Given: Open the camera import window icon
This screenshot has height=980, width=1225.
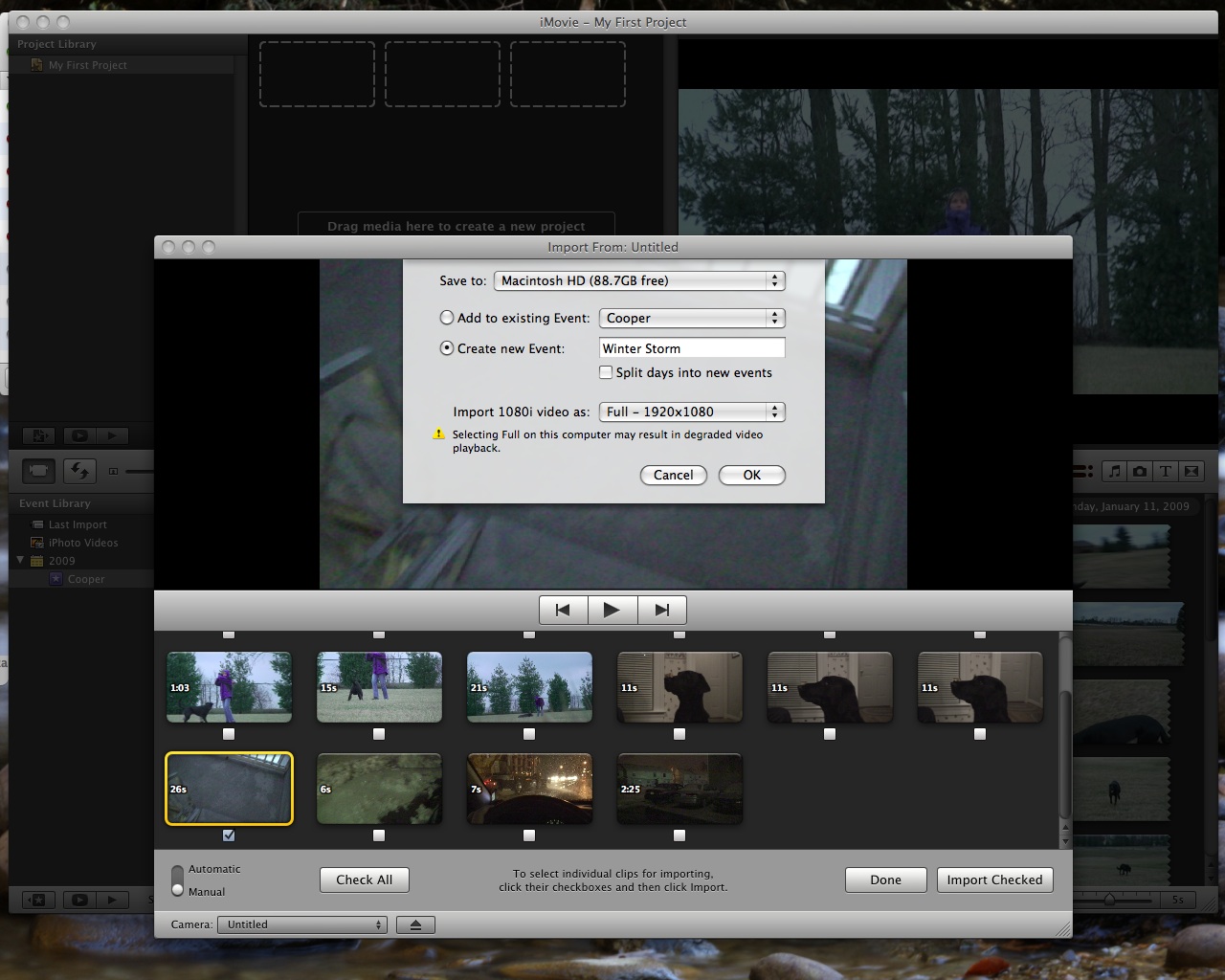Looking at the screenshot, I should coord(39,470).
